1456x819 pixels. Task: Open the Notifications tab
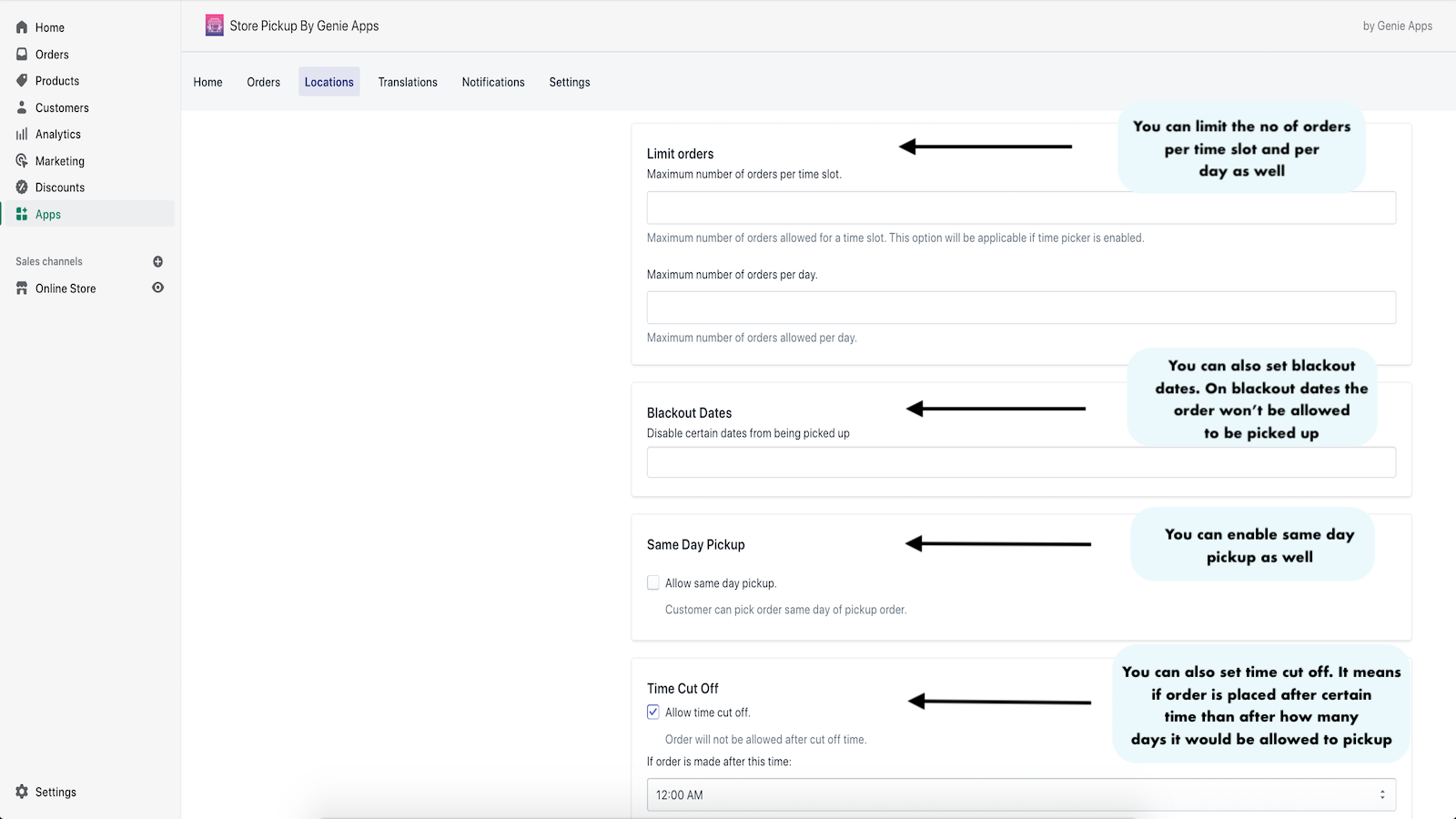point(493,82)
